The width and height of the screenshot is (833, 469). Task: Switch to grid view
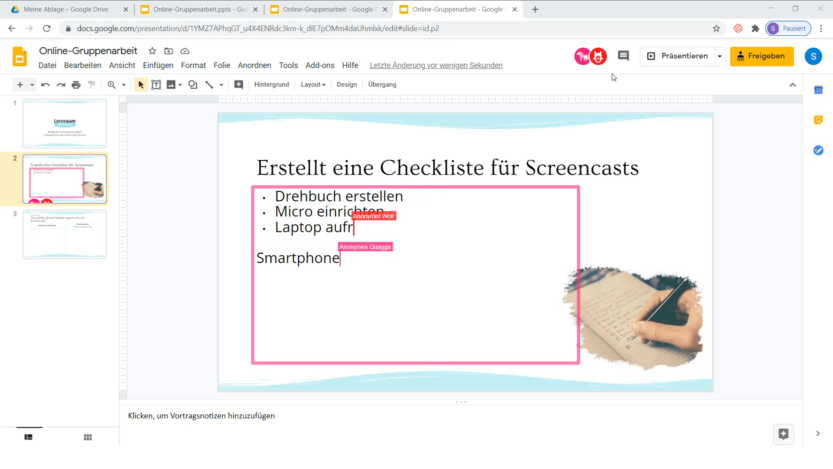click(88, 437)
